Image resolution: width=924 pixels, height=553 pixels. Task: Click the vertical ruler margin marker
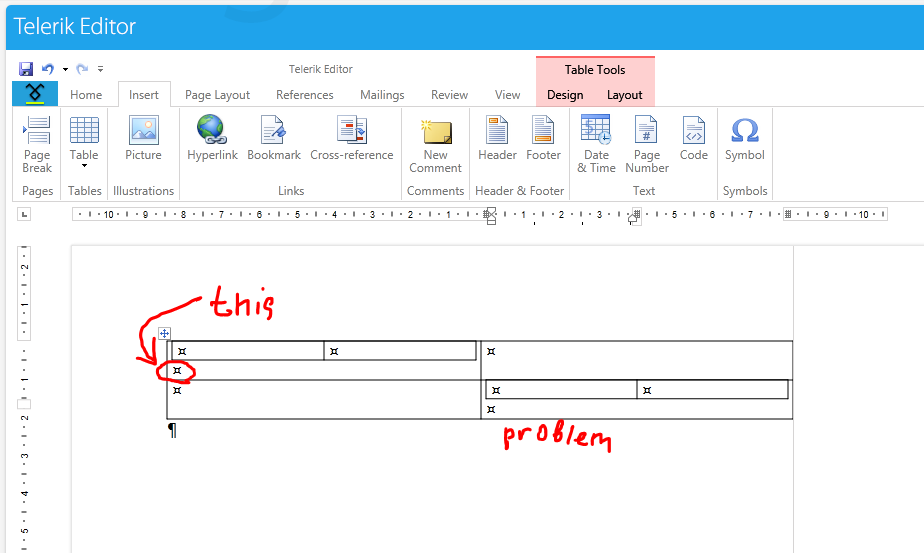(x=24, y=404)
